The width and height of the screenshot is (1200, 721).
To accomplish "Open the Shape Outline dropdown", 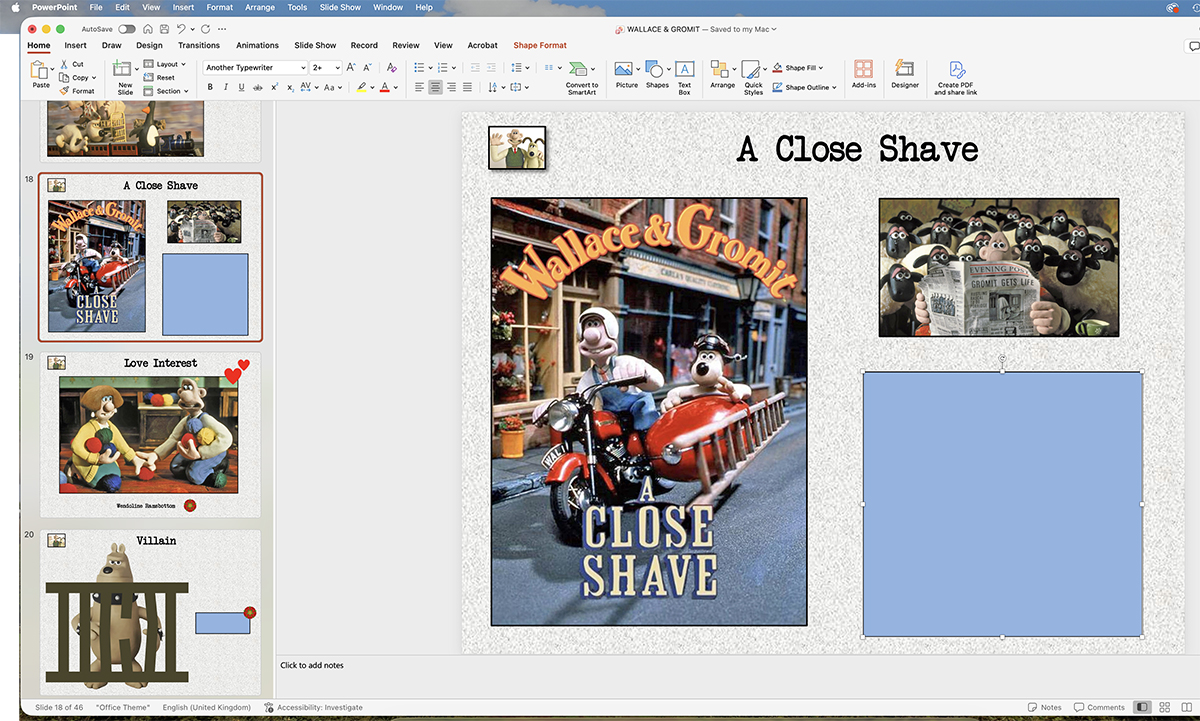I will pyautogui.click(x=835, y=87).
